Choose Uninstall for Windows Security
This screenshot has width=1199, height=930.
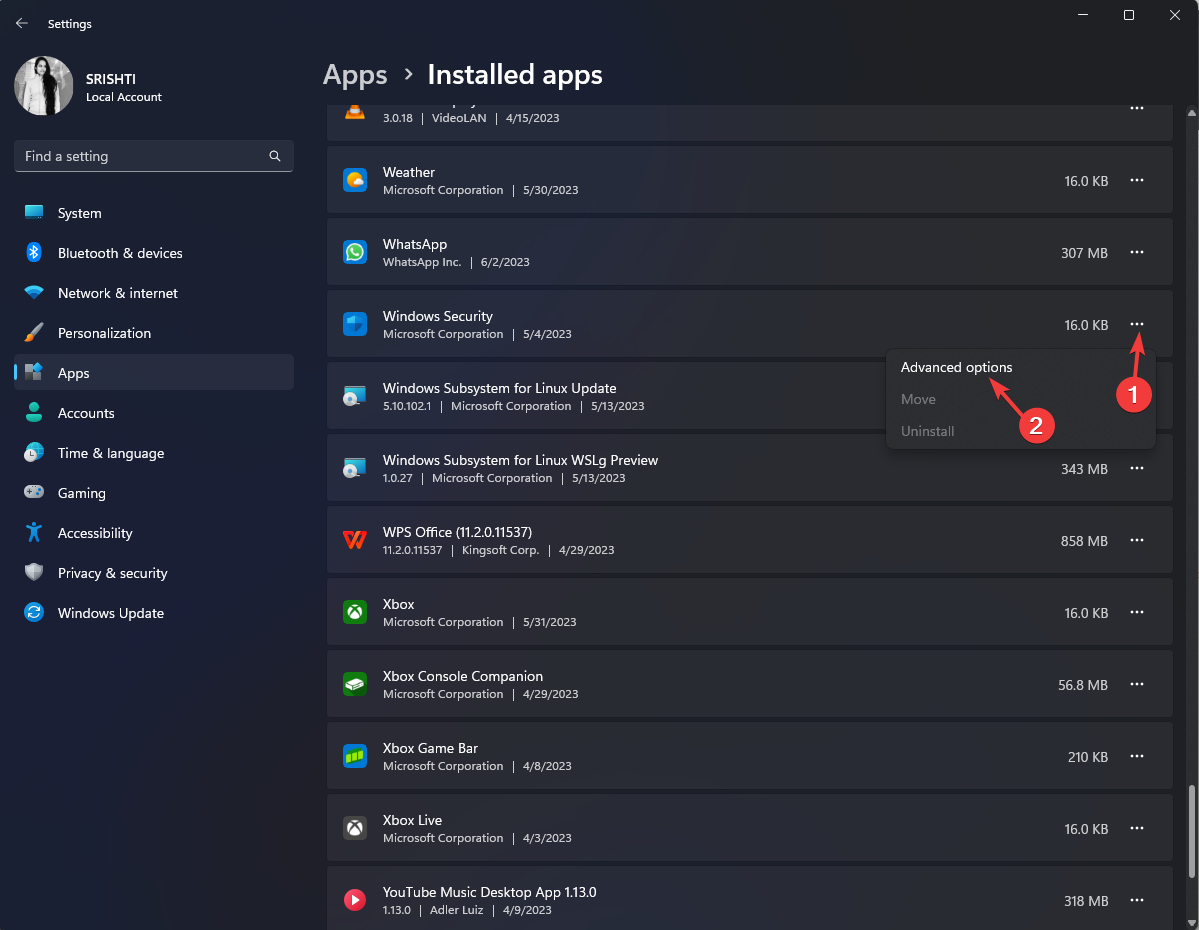click(x=927, y=430)
